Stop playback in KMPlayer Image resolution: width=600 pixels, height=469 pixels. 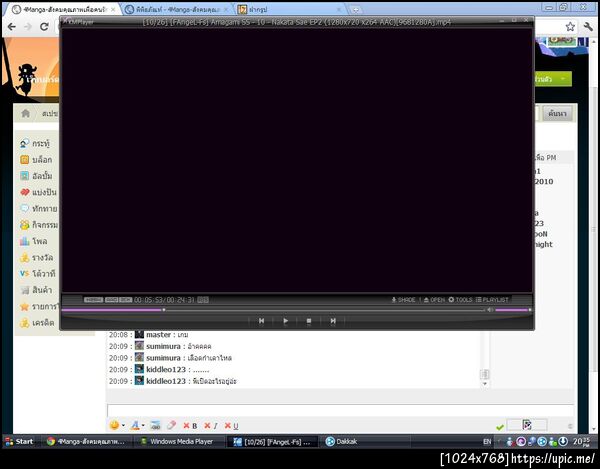(x=309, y=321)
